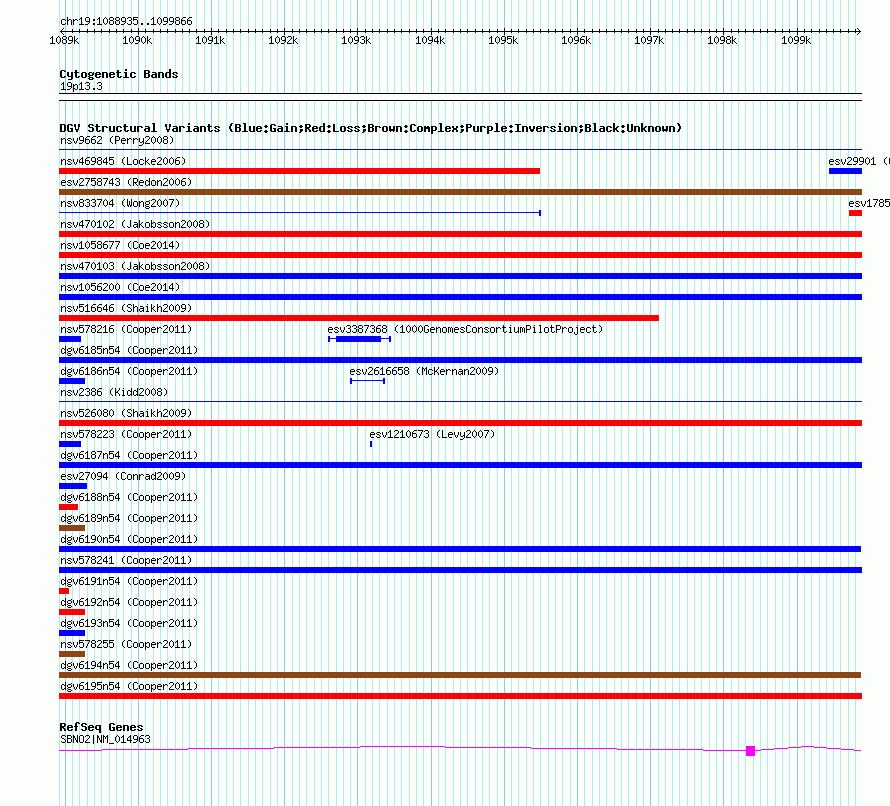The height and width of the screenshot is (806, 890).
Task: Select the nsv470102 (Jakobsson2008) label
Action: tap(135, 224)
